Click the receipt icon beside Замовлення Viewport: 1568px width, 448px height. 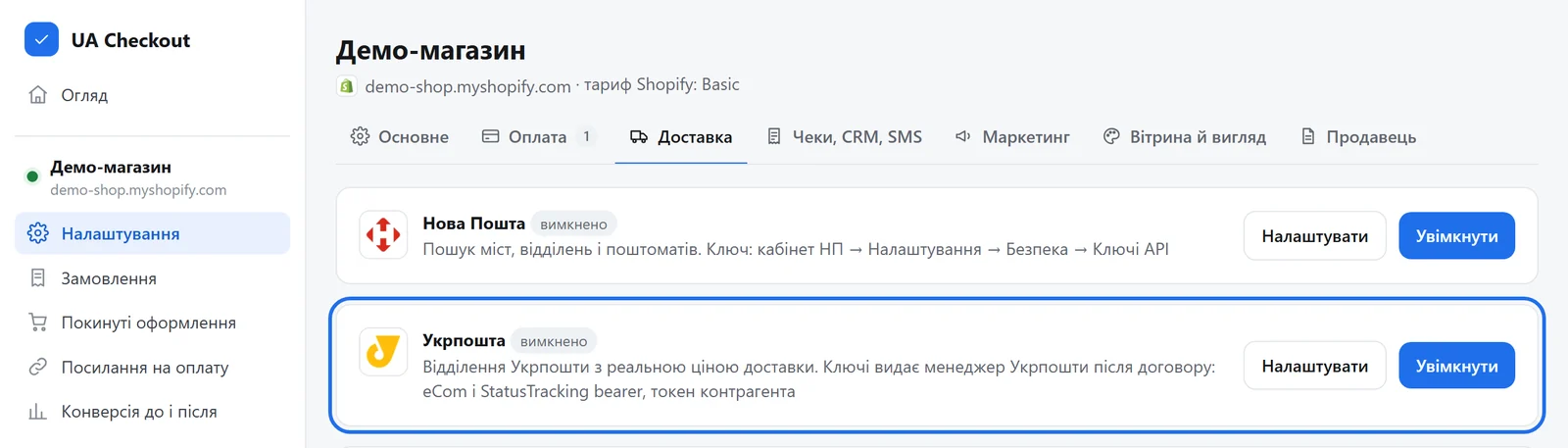pyautogui.click(x=37, y=278)
